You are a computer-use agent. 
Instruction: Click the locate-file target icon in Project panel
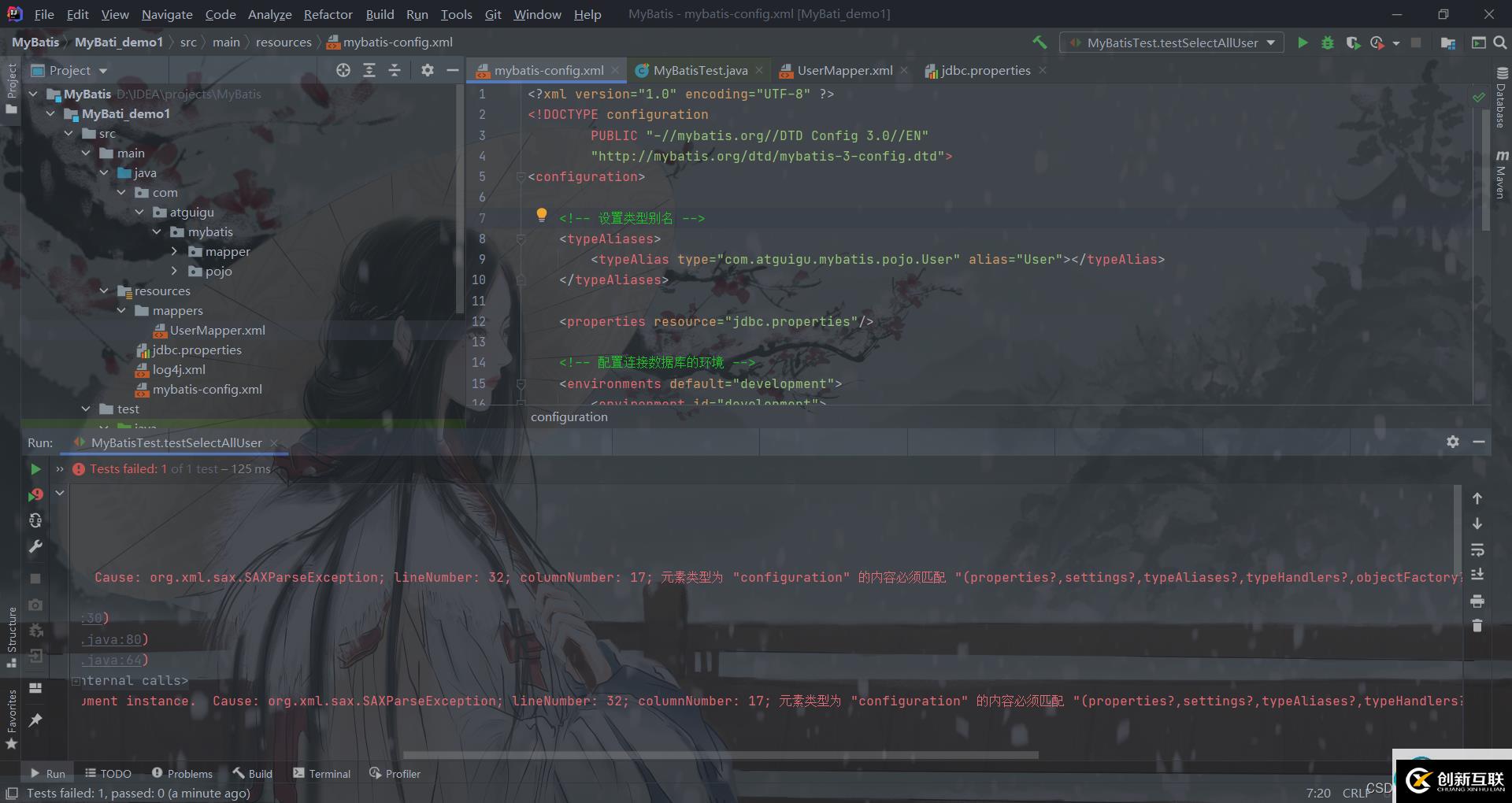point(343,70)
